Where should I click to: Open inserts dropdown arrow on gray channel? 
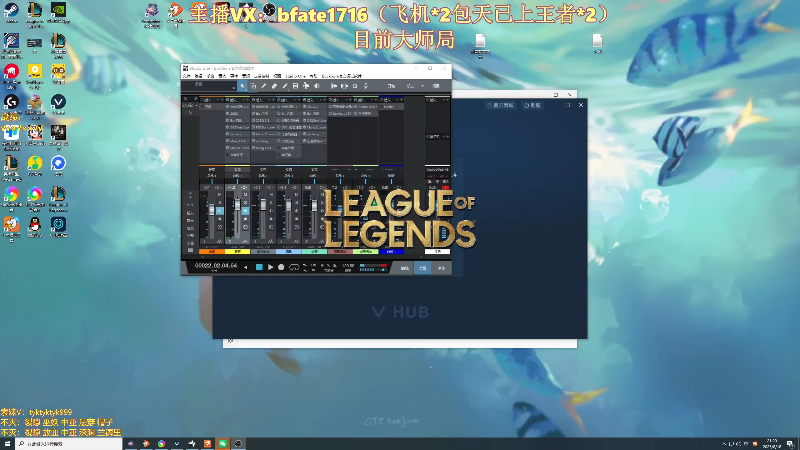[x=269, y=100]
